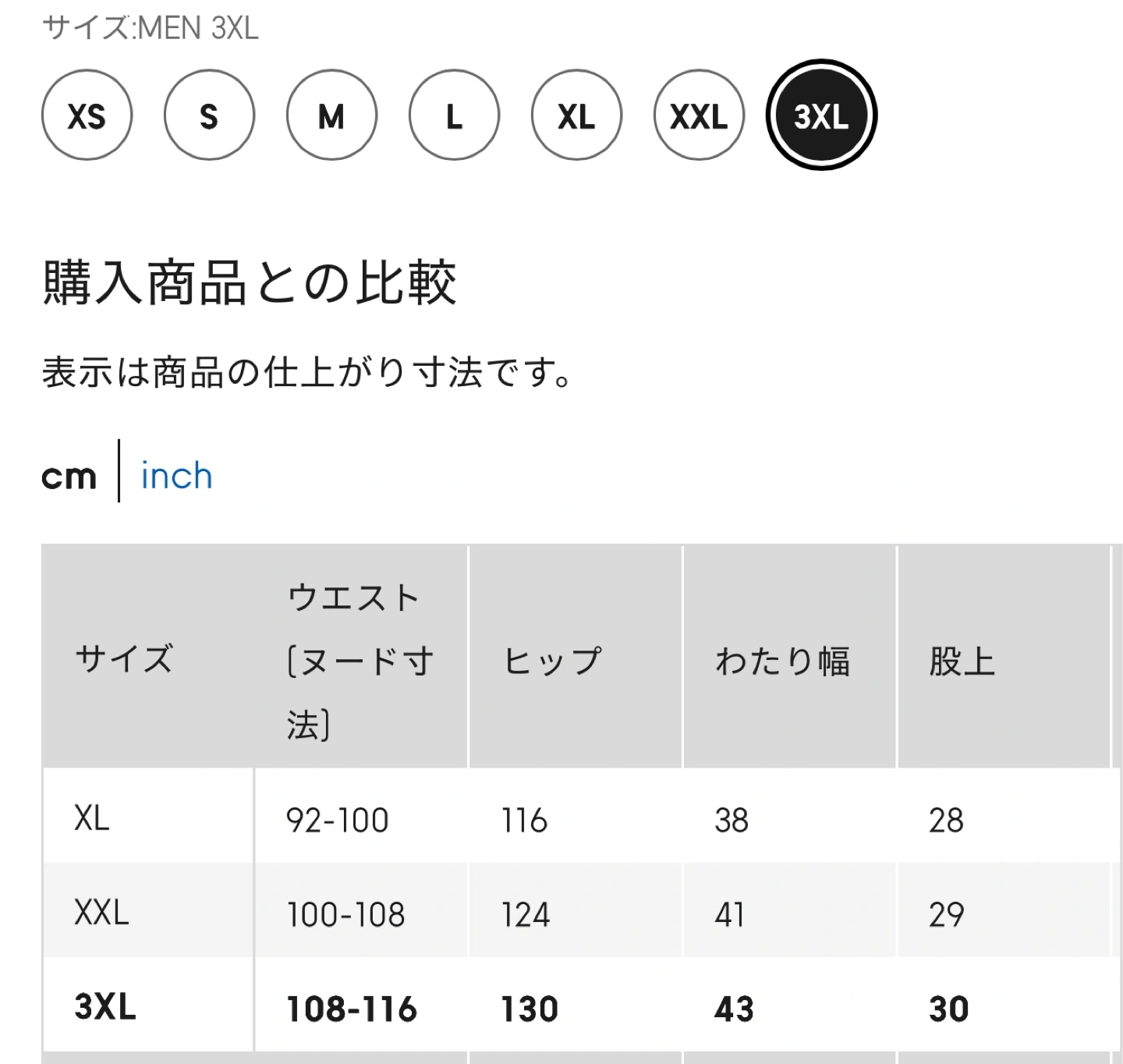Choose size S circle button

pos(209,115)
